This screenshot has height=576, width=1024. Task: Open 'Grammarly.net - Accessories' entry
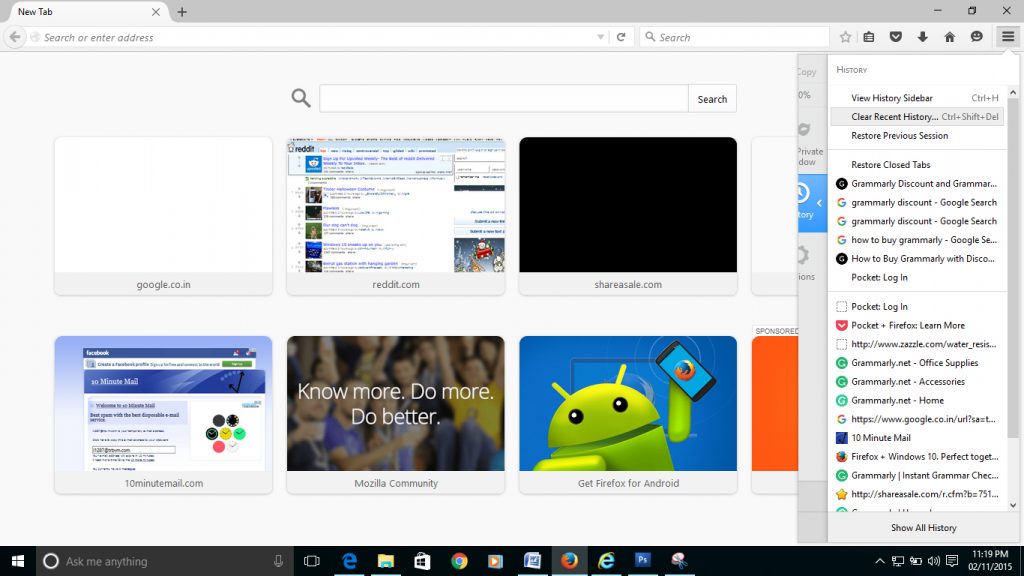coord(918,382)
